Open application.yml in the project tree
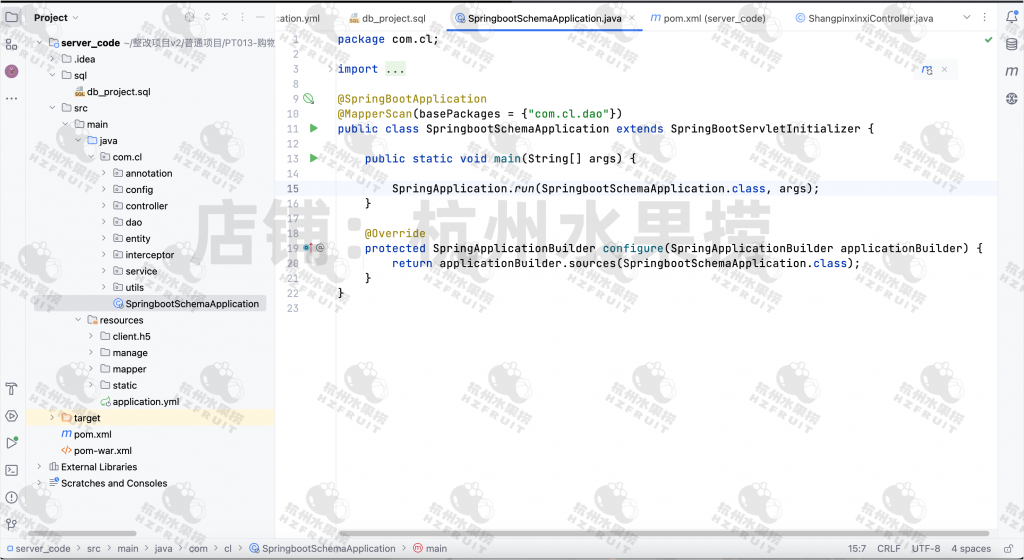 [x=145, y=402]
